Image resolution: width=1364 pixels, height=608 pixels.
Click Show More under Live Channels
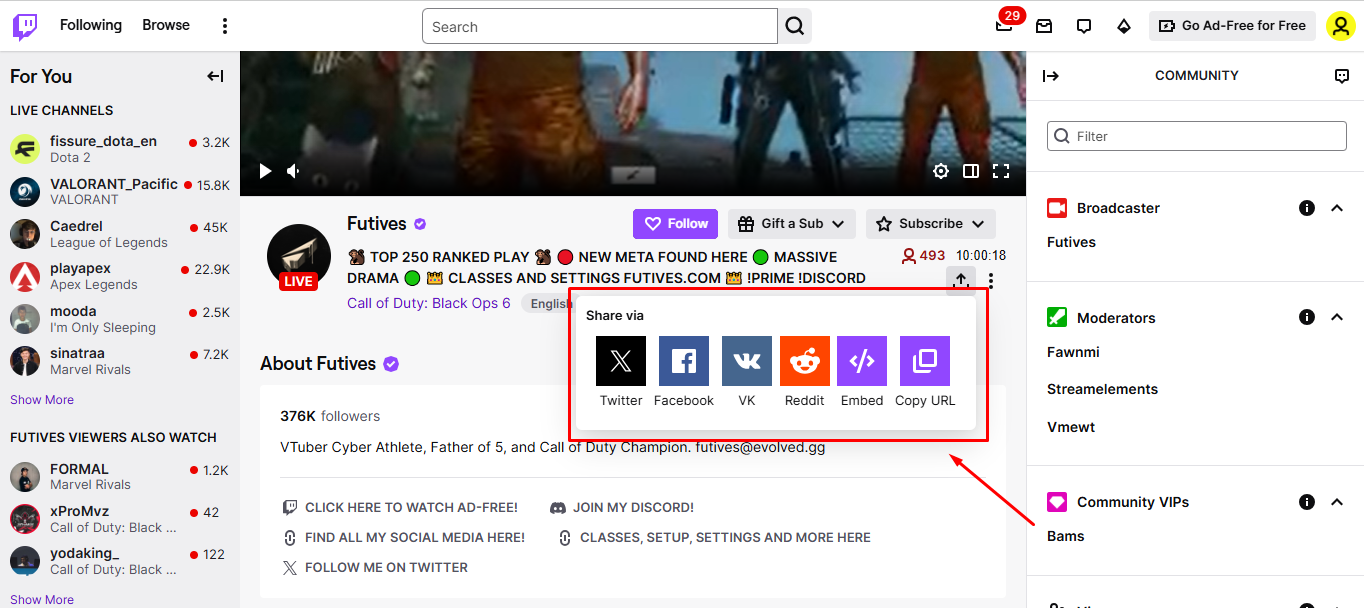click(42, 400)
